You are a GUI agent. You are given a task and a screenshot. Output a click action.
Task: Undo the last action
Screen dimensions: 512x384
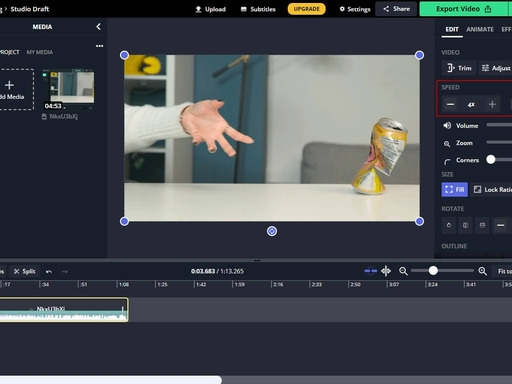click(49, 272)
